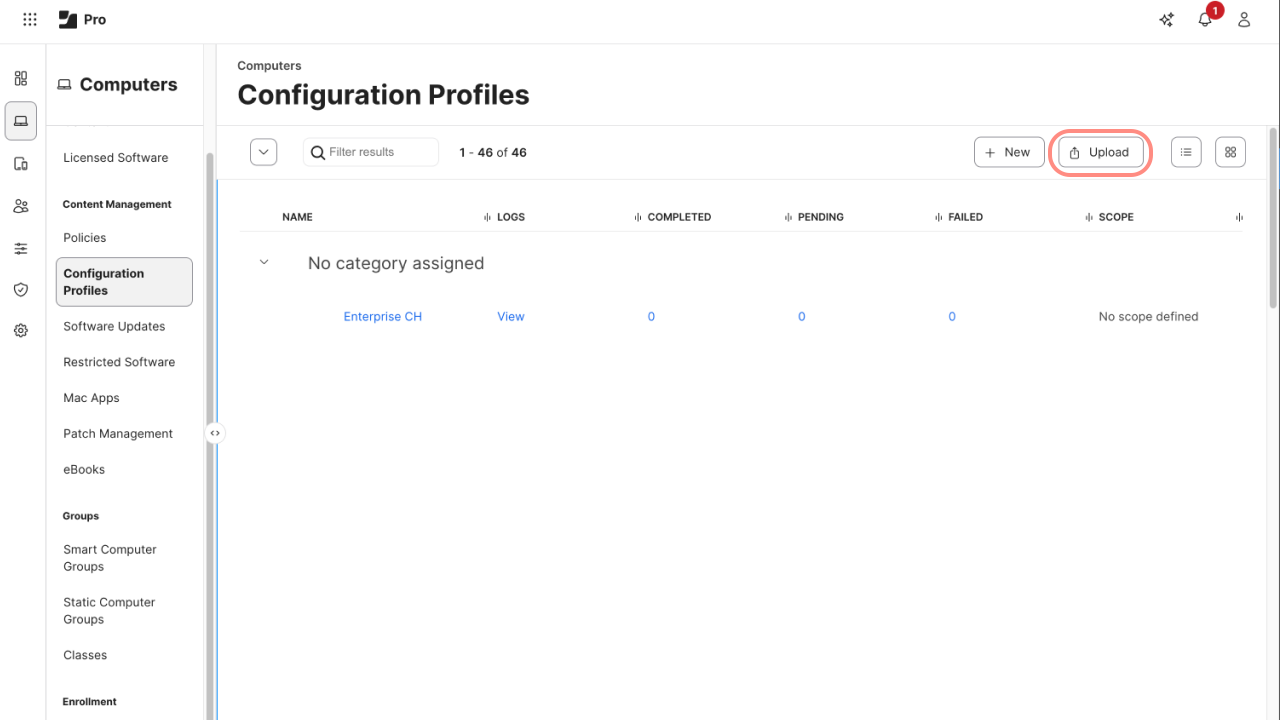This screenshot has width=1280, height=720.
Task: Open Smart Computer Groups menu item
Action: coord(110,558)
